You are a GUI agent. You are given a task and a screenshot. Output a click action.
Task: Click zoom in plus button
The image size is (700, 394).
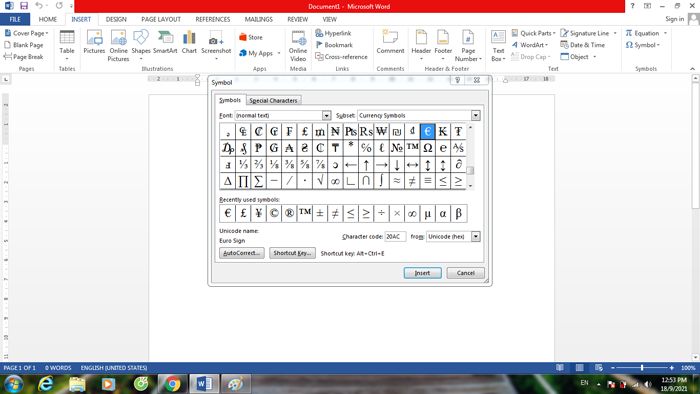point(671,368)
